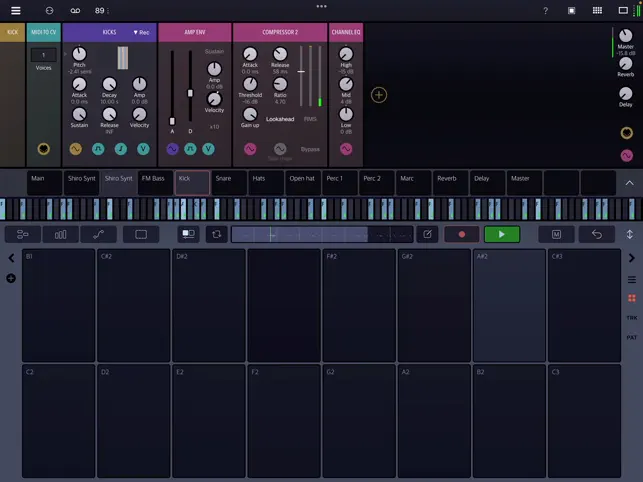Select the Perc 1 track tab
The width and height of the screenshot is (643, 482).
tap(340, 183)
